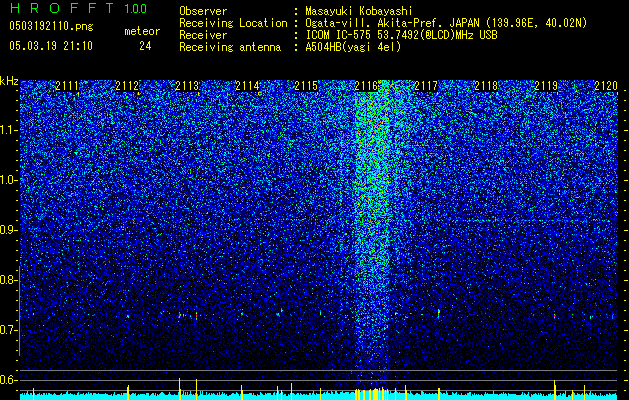Click the 1.1 kHz axis label
The height and width of the screenshot is (400, 629).
click(x=8, y=130)
